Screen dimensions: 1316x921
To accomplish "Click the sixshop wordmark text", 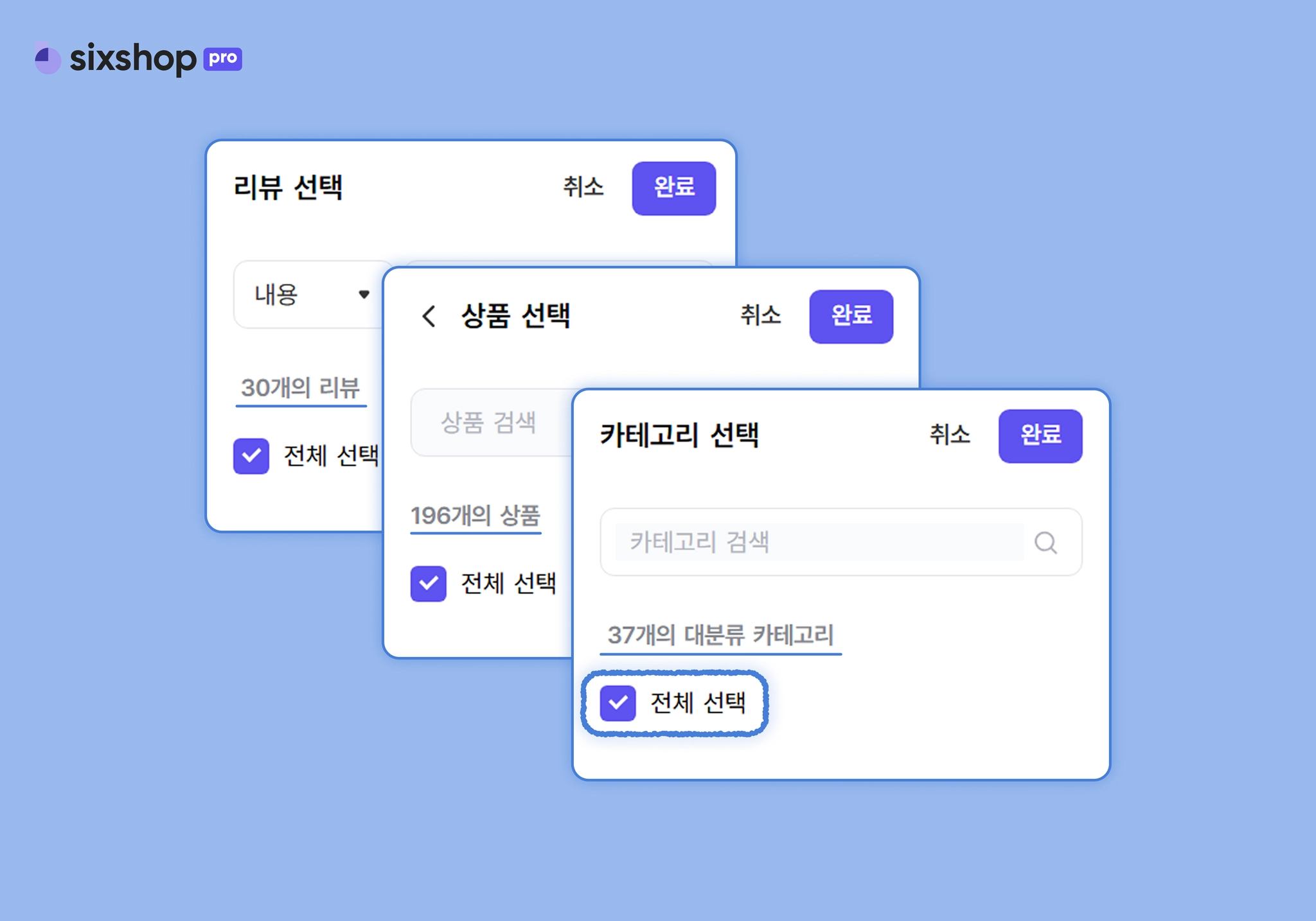I will coord(133,59).
